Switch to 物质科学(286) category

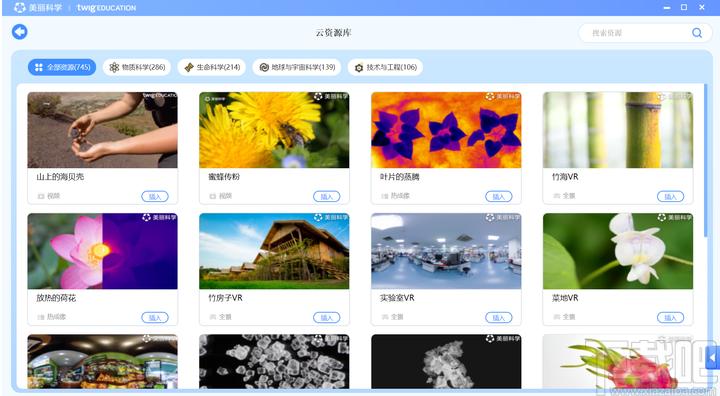(137, 67)
